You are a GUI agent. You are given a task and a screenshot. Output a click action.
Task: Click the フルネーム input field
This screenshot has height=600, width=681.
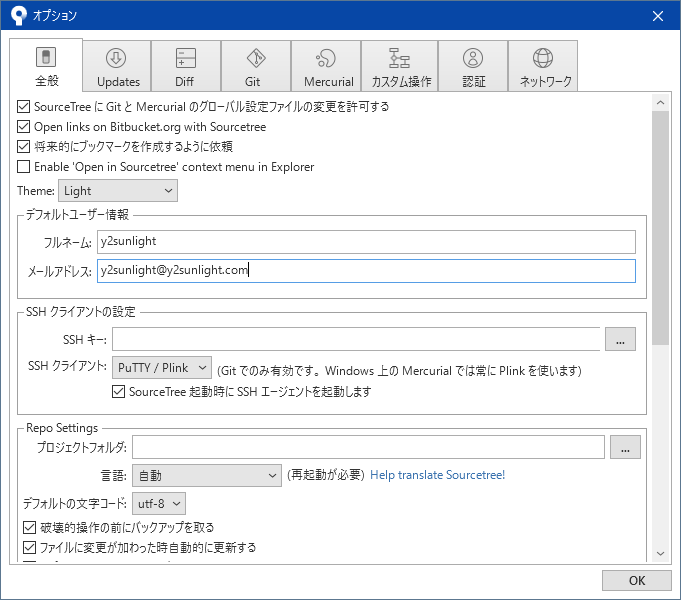tap(366, 242)
